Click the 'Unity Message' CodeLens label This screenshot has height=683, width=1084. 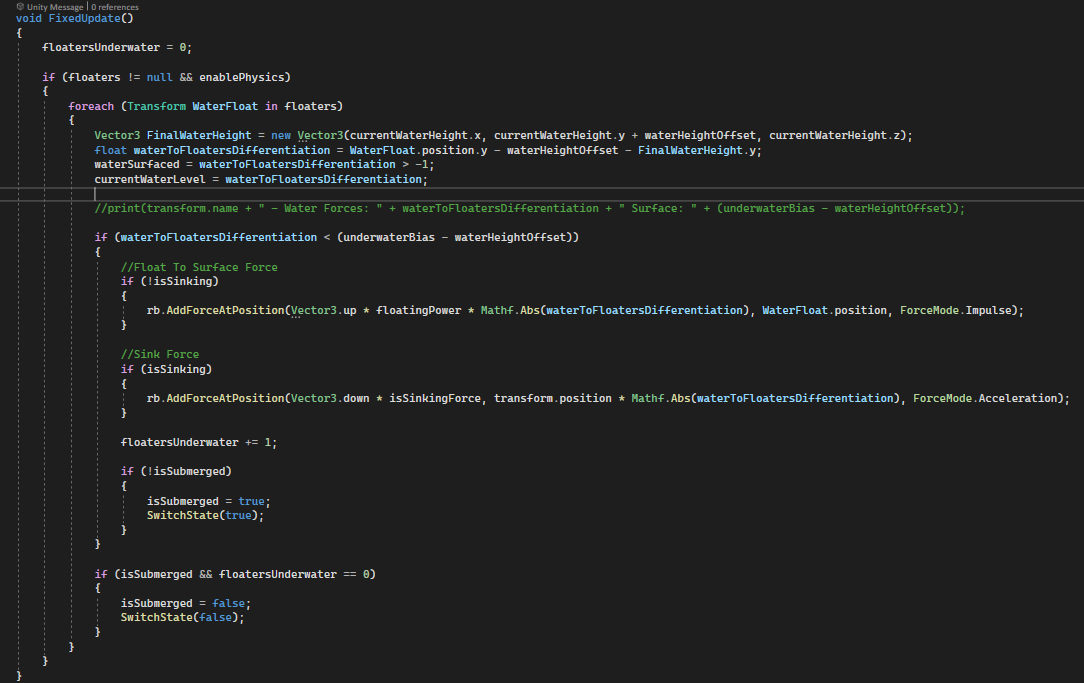(55, 7)
